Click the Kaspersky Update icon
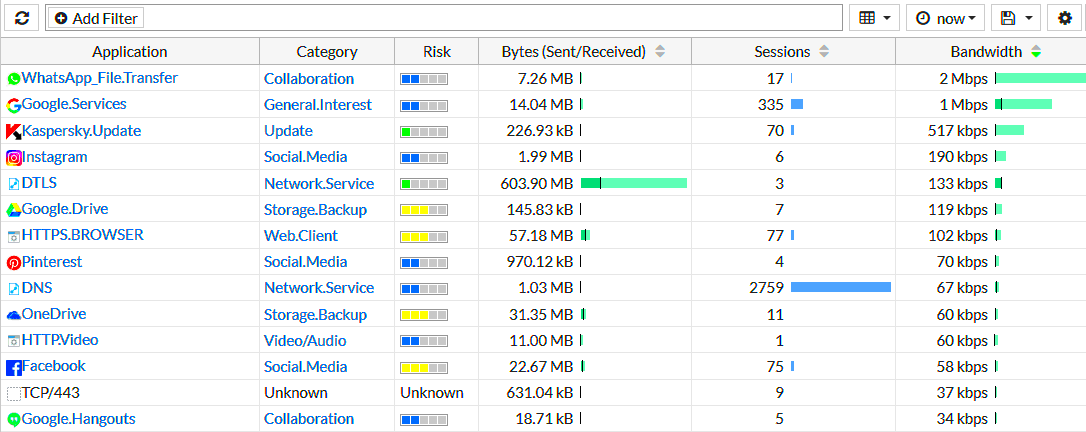The image size is (1086, 432). pyautogui.click(x=14, y=132)
